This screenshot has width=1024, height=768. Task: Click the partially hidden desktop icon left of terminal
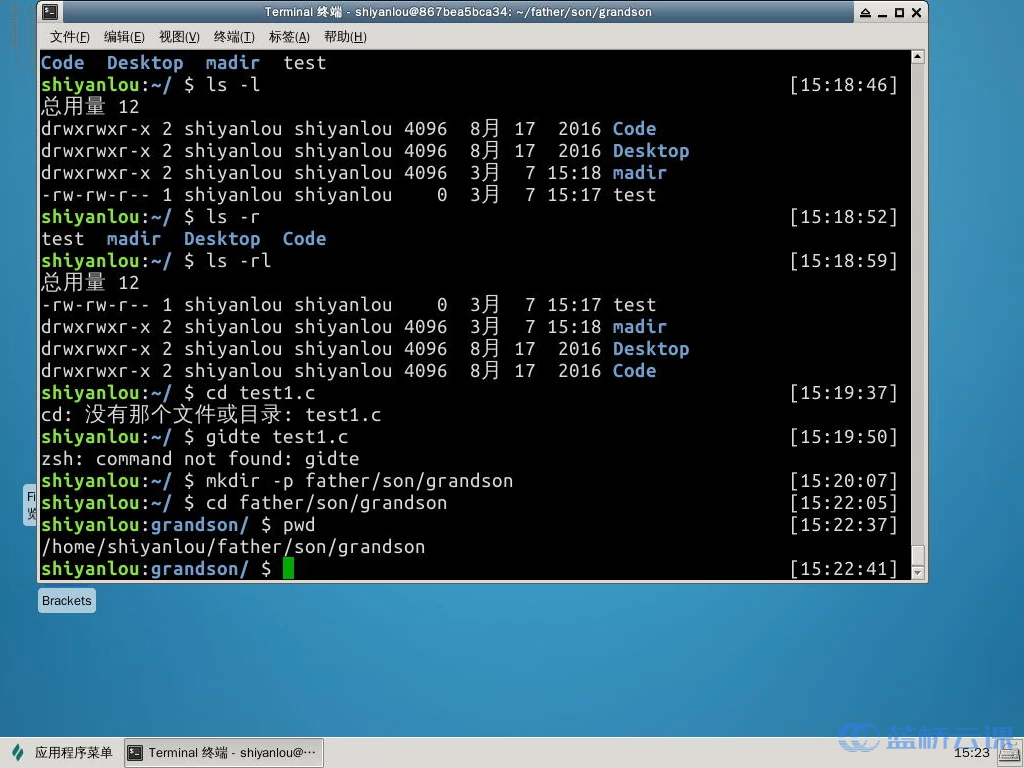click(x=30, y=505)
